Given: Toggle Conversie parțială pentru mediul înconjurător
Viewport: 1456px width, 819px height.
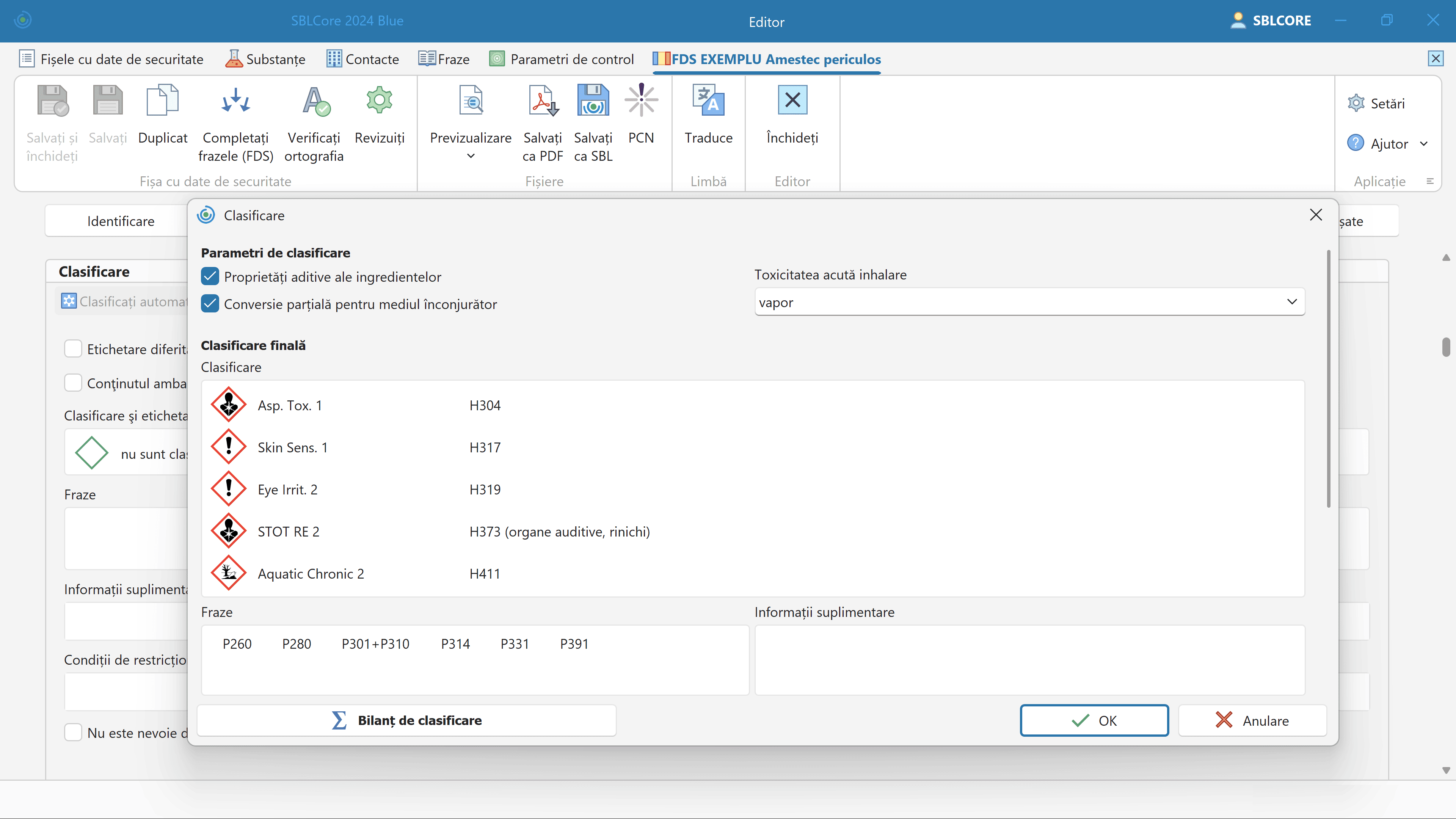Looking at the screenshot, I should tap(210, 304).
